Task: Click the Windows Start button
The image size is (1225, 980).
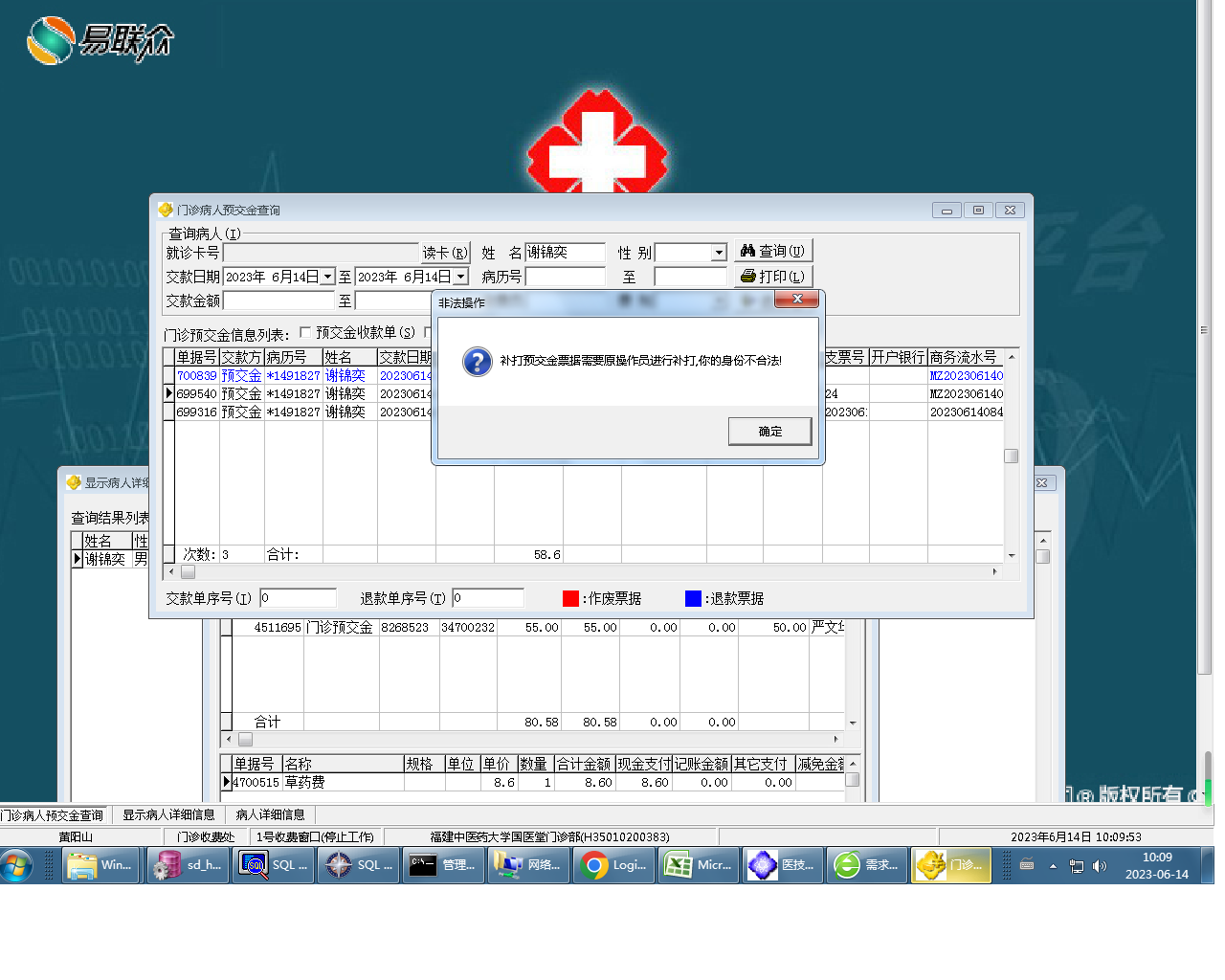Action: coord(16,865)
